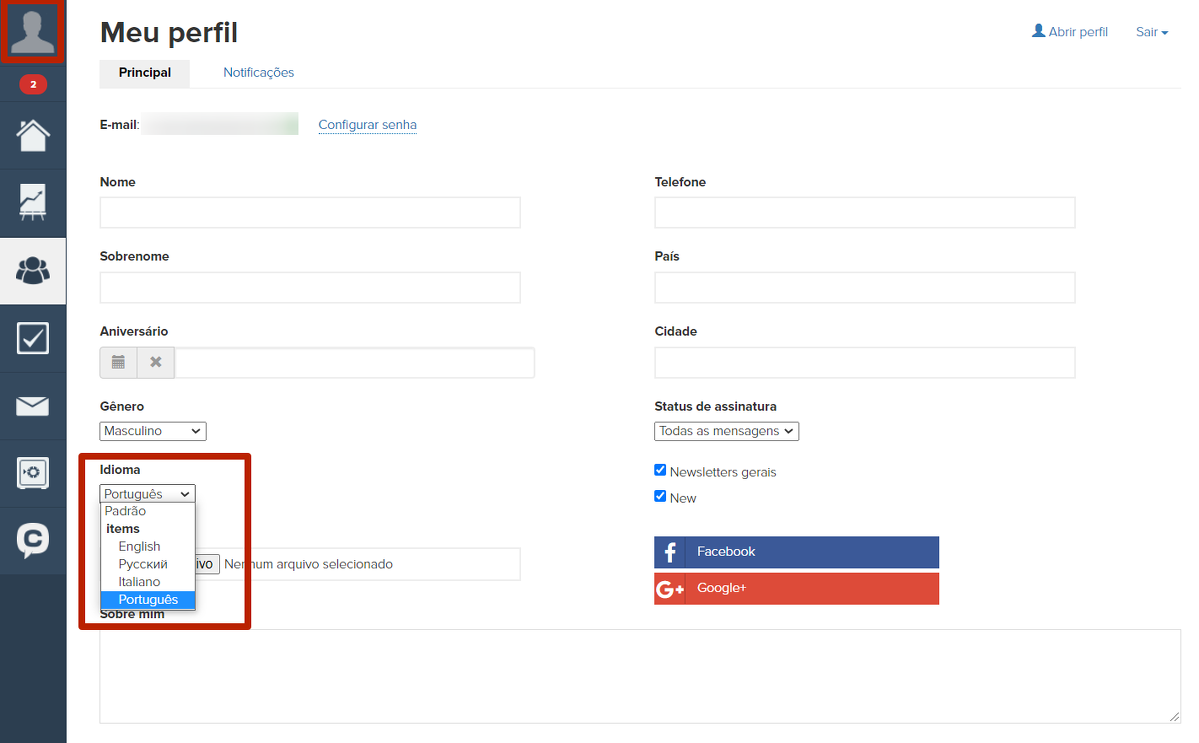Toggle the New checkbox
The height and width of the screenshot is (743, 1199).
(x=660, y=496)
